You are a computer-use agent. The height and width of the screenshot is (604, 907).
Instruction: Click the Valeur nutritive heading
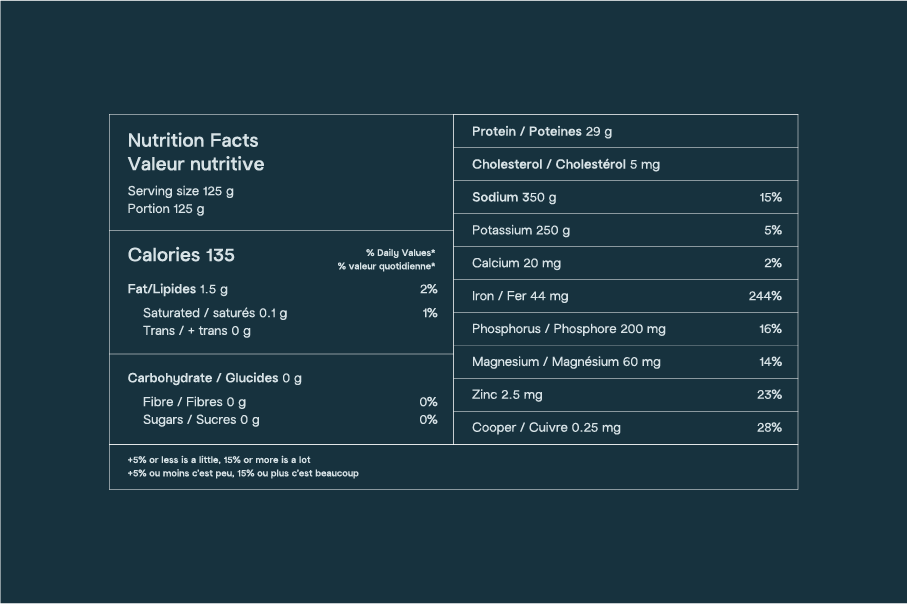point(196,164)
